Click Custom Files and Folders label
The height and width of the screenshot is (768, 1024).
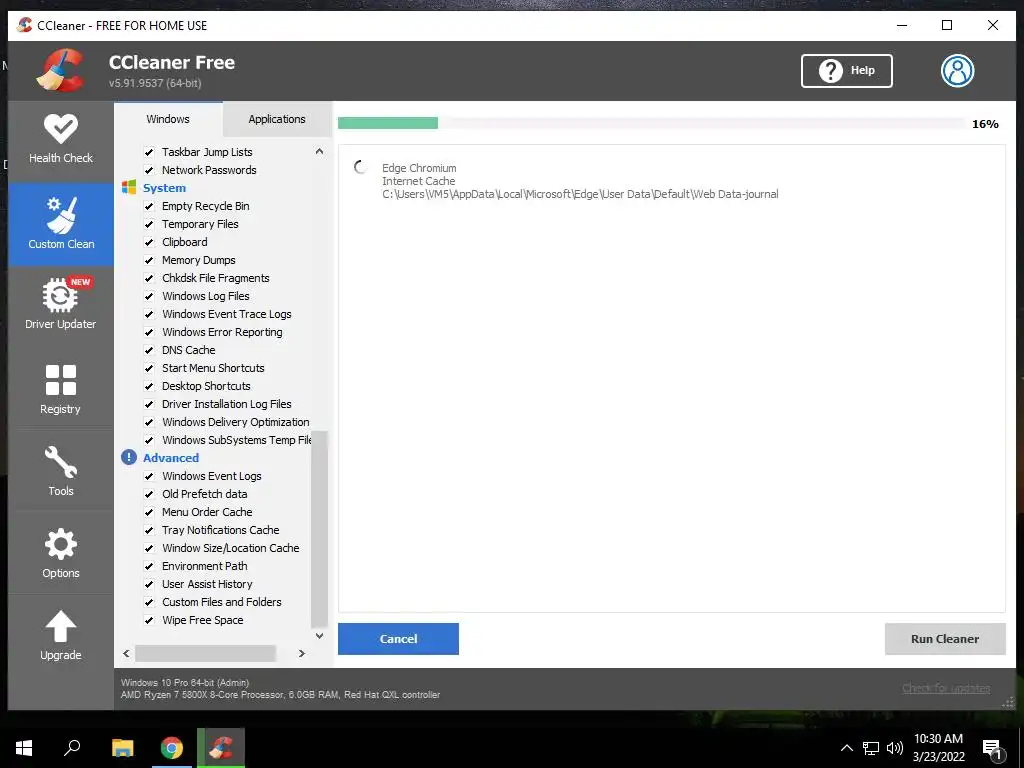[x=221, y=602]
